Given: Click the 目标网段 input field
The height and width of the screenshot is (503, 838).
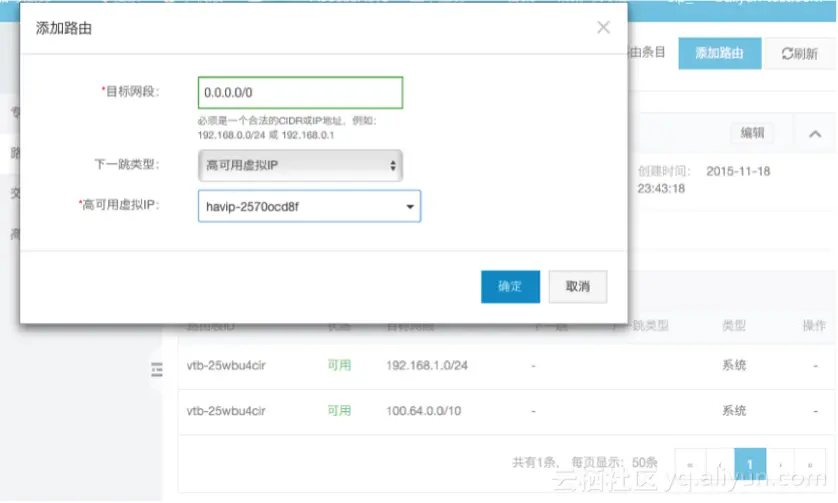Looking at the screenshot, I should click(300, 92).
